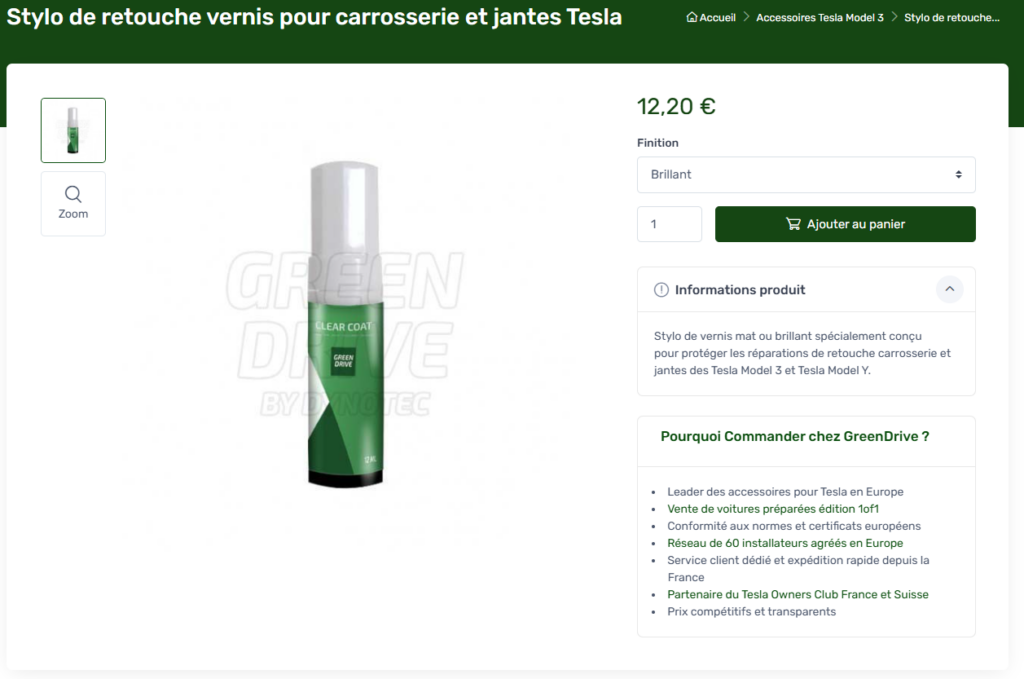This screenshot has height=679, width=1024.
Task: Open Accessoires Tesla Model 3 breadcrumb link
Action: coord(820,18)
